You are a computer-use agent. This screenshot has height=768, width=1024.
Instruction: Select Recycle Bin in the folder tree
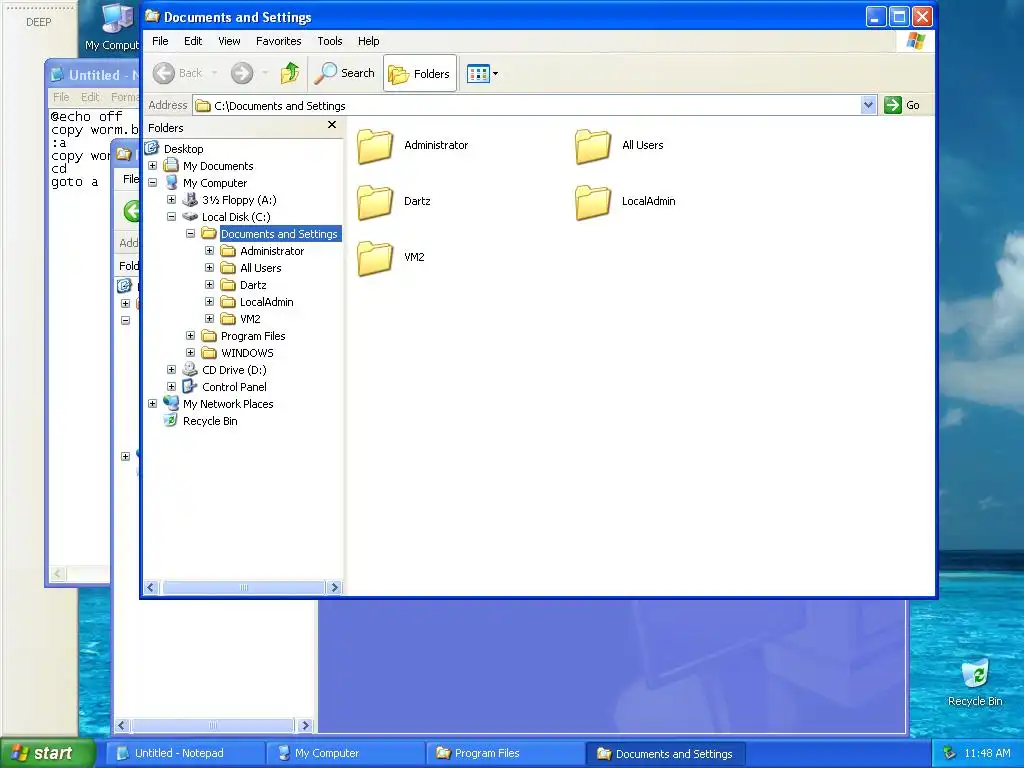(210, 421)
